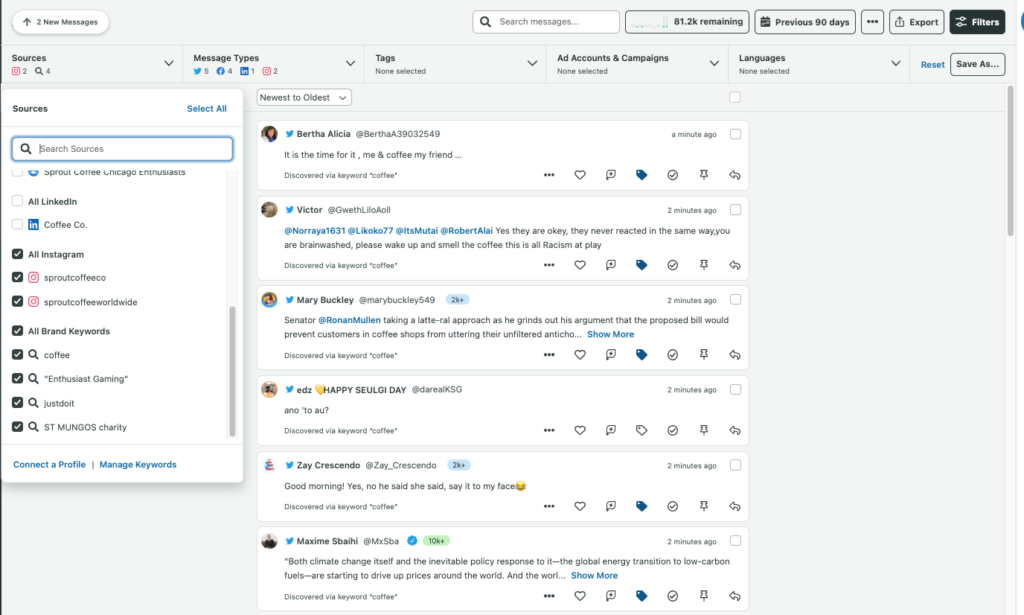The image size is (1024, 615).
Task: Tag Mary Buckley's message
Action: coord(641,355)
